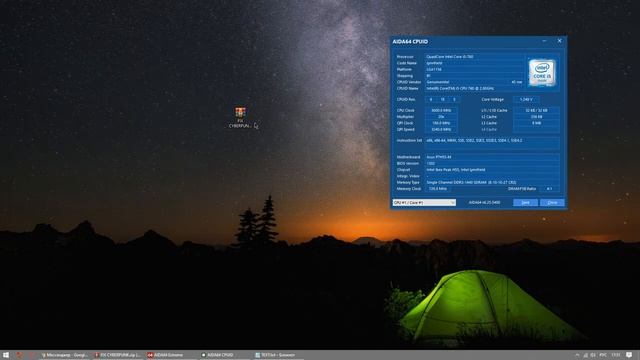Click the Intel Core i5 logo badge
The image size is (640, 360).
point(542,73)
